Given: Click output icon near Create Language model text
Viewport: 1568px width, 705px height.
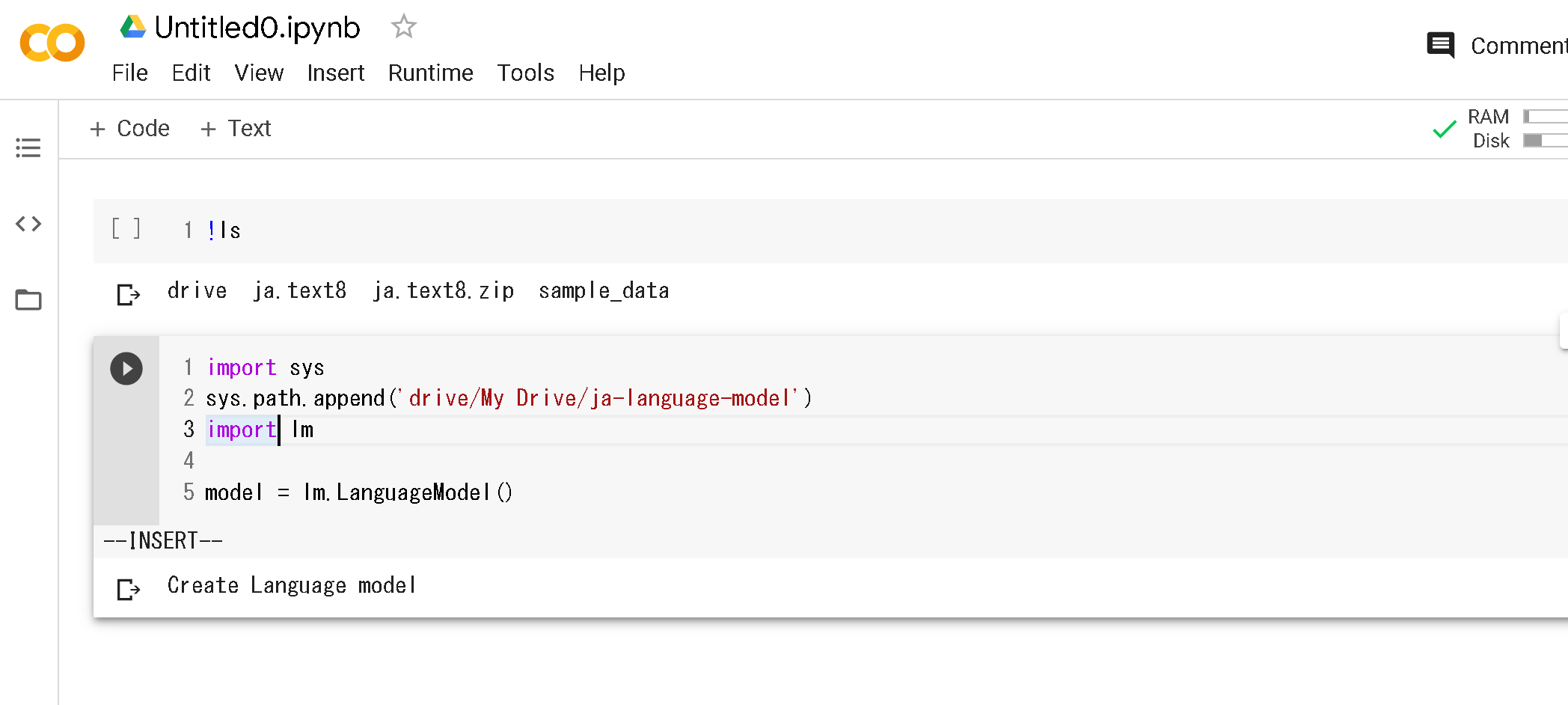Looking at the screenshot, I should 127,589.
